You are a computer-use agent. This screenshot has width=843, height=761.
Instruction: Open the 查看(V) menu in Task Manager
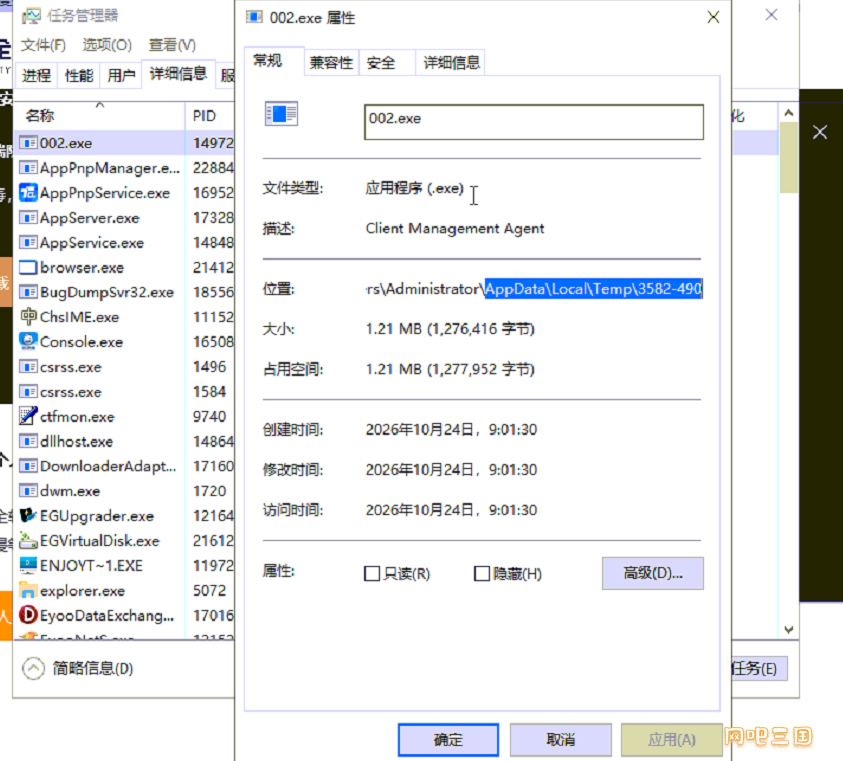[172, 45]
